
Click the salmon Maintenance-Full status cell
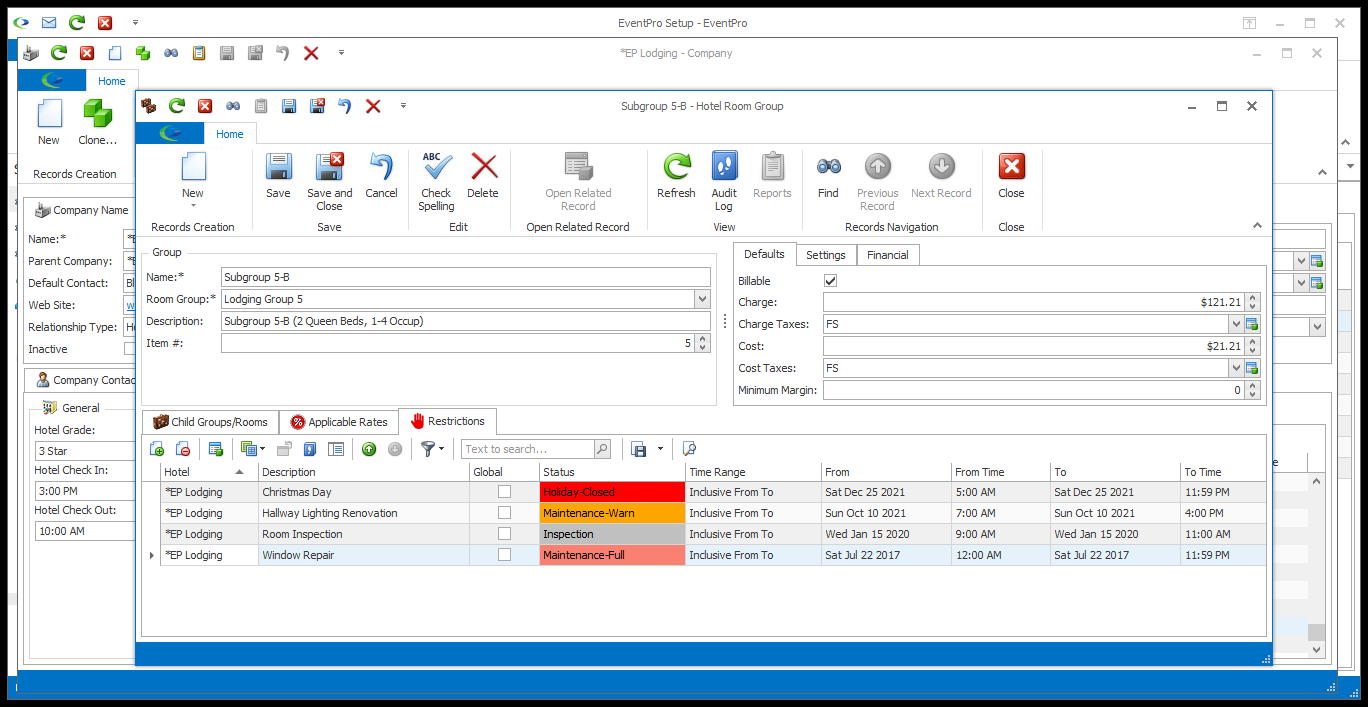click(x=612, y=555)
